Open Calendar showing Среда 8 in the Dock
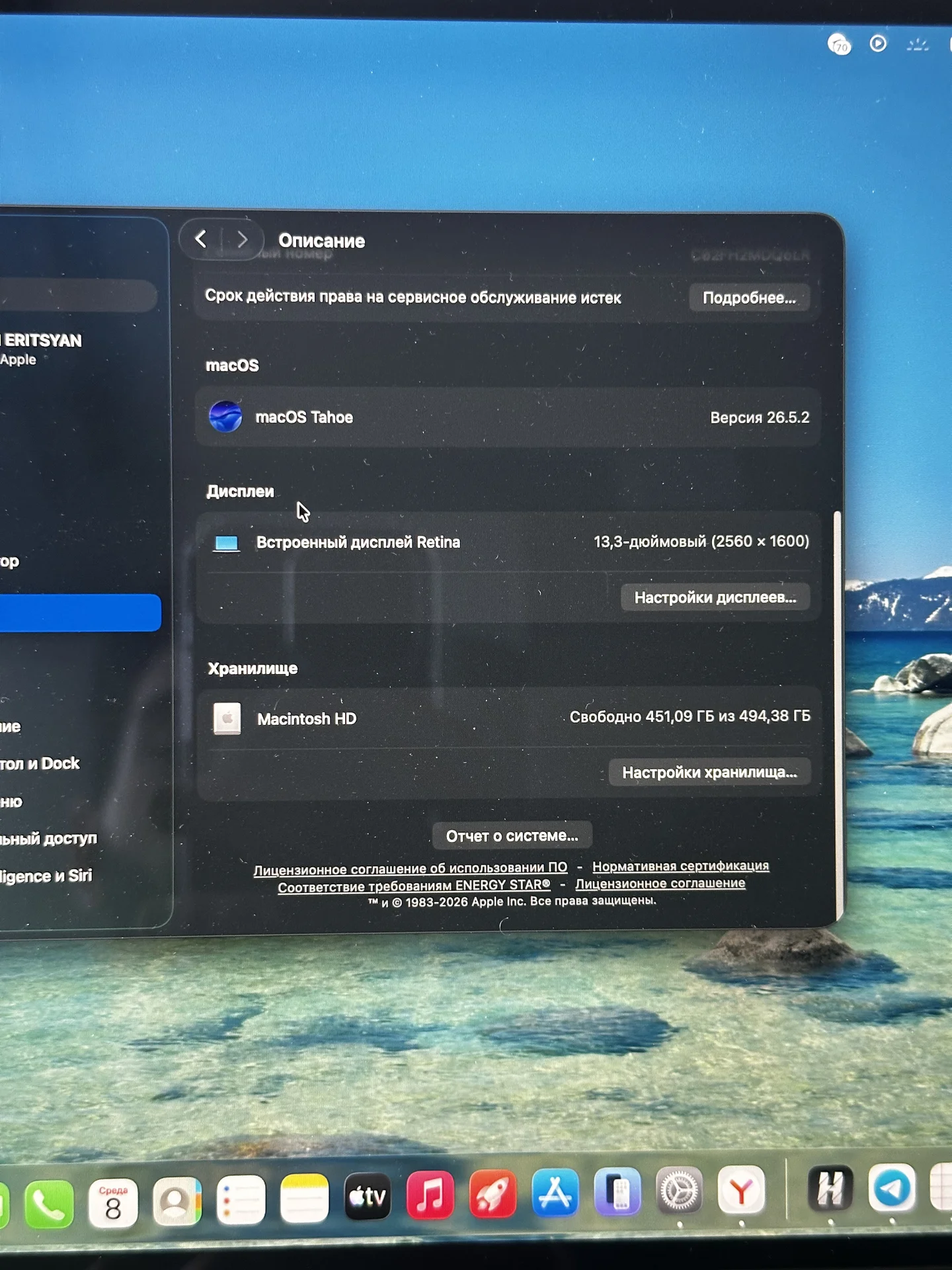This screenshot has height=1270, width=952. pos(113,1203)
